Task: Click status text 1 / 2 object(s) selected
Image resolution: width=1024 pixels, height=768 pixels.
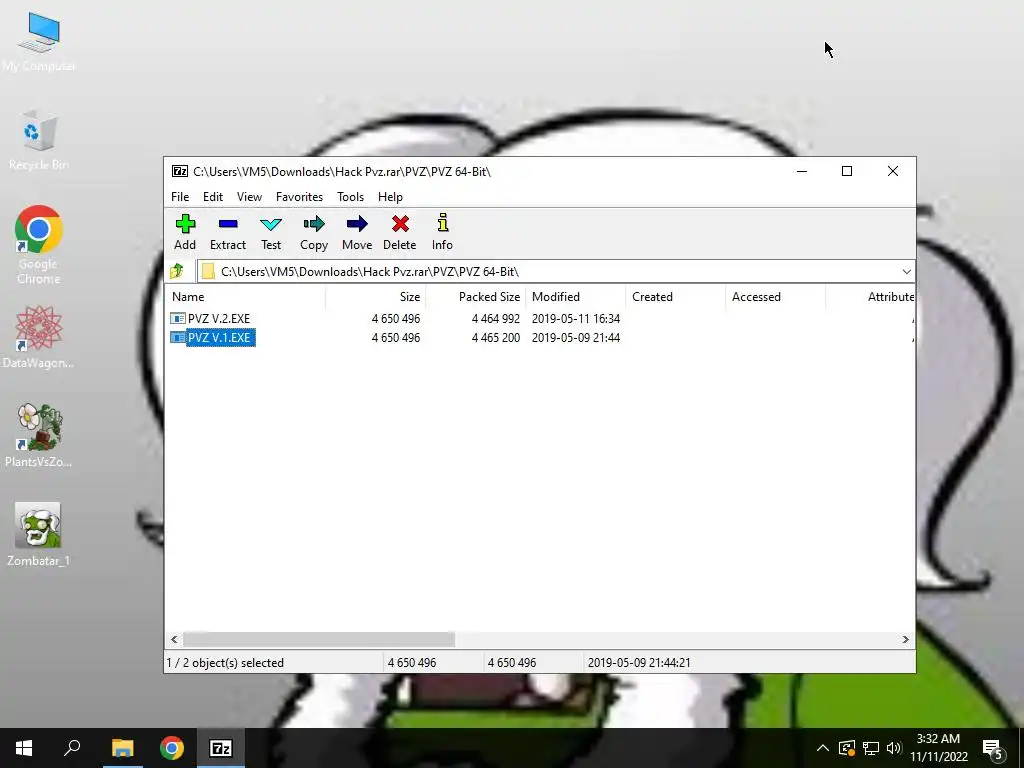Action: (225, 662)
